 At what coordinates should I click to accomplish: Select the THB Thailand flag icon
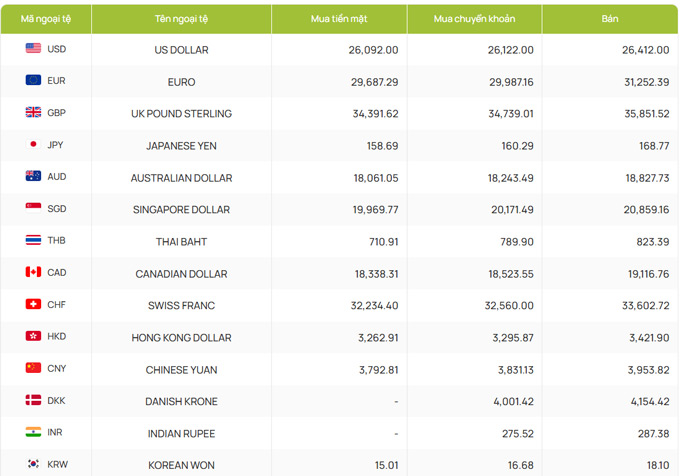coord(33,240)
